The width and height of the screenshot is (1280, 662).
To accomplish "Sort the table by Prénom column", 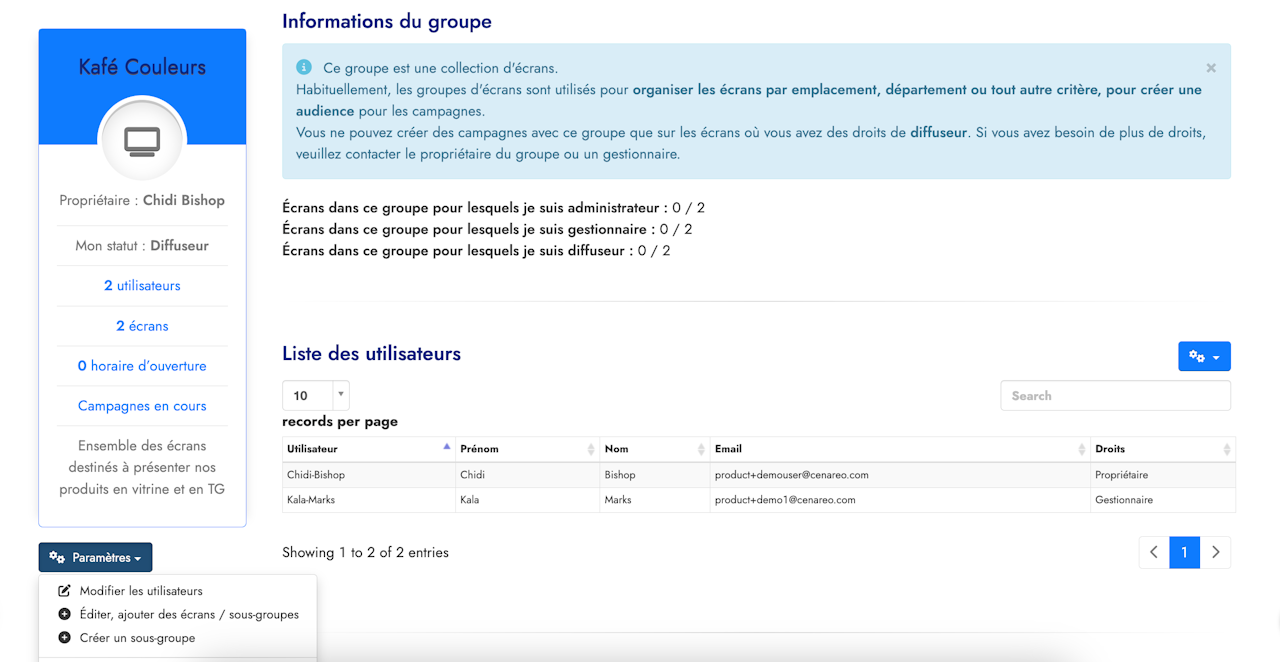I will point(527,449).
